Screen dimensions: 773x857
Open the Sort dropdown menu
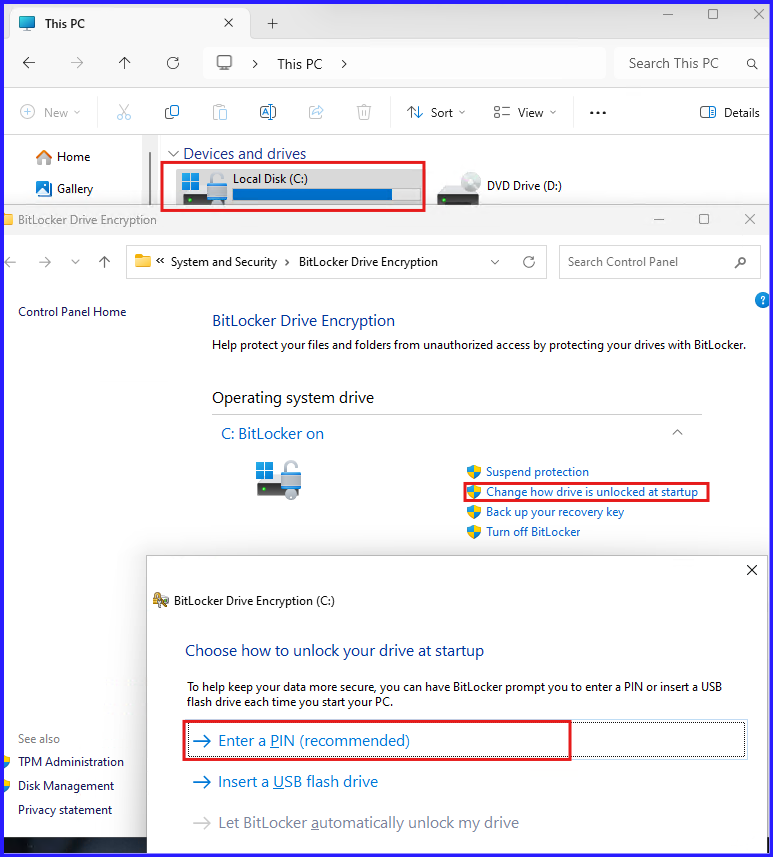click(x=436, y=113)
